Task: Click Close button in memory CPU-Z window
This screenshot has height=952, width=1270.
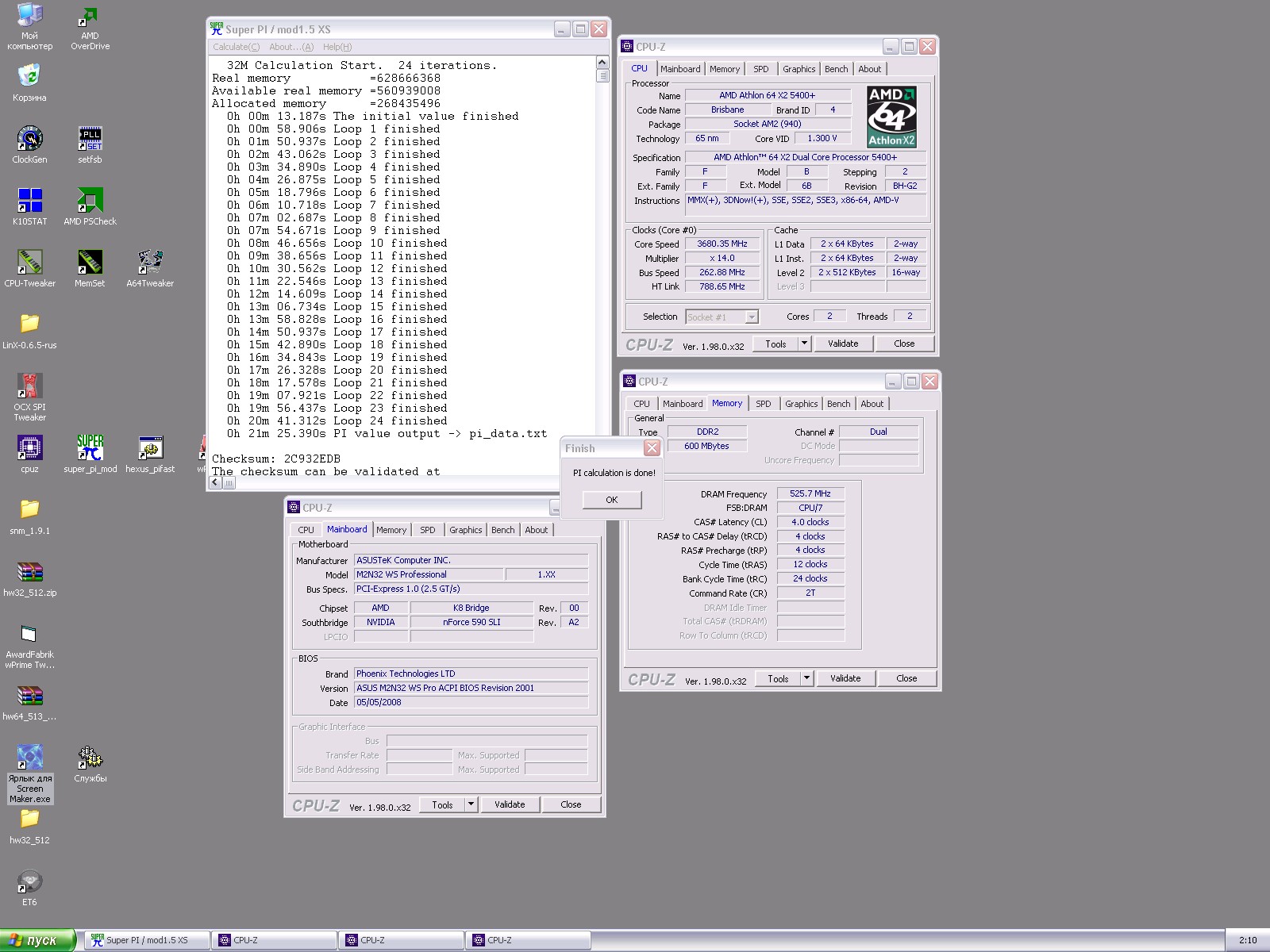Action: 906,678
